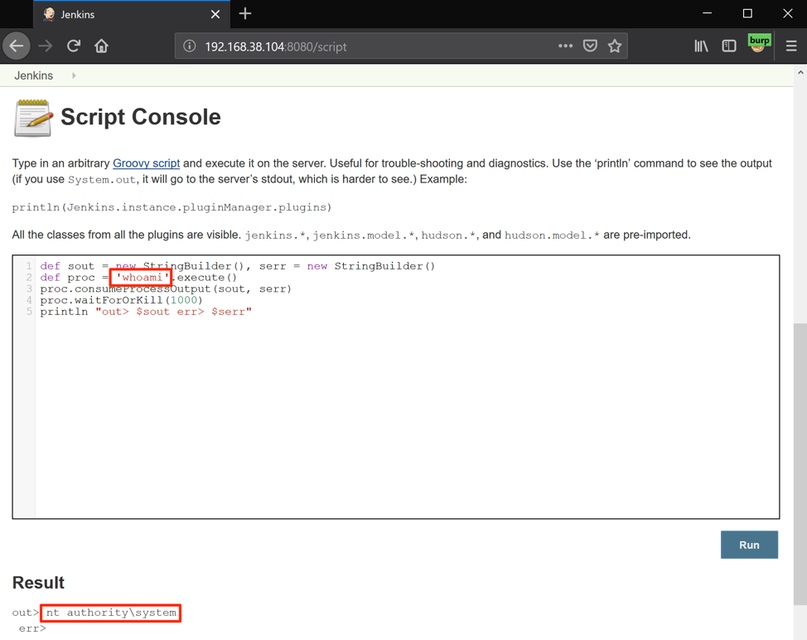Open the Firefox hamburger menu
This screenshot has height=640, width=807.
pos(790,46)
